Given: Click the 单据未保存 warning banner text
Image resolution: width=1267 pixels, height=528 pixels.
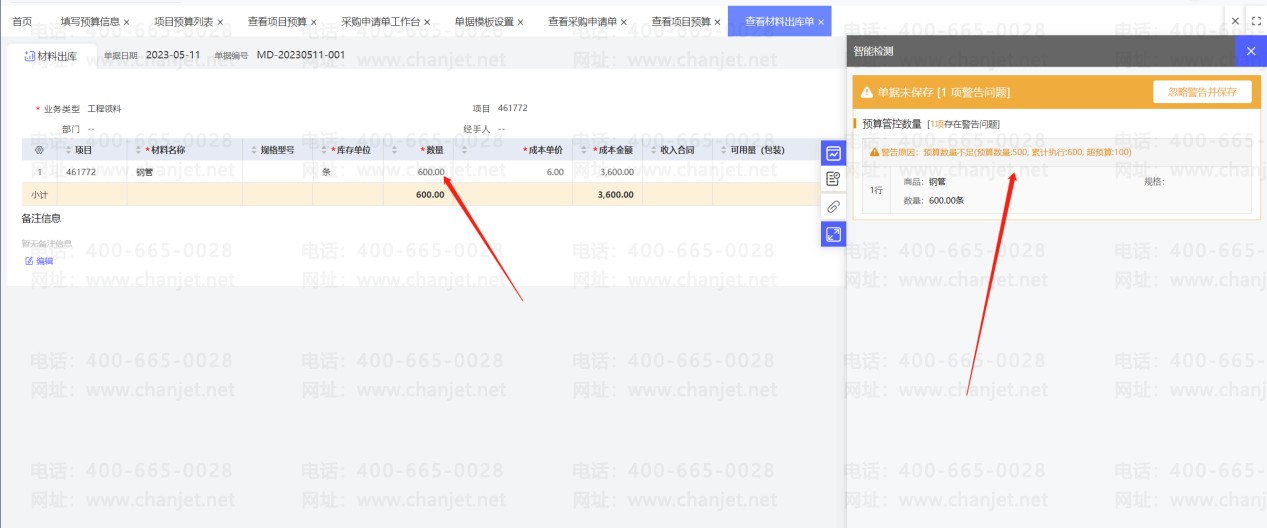Looking at the screenshot, I should pos(943,92).
